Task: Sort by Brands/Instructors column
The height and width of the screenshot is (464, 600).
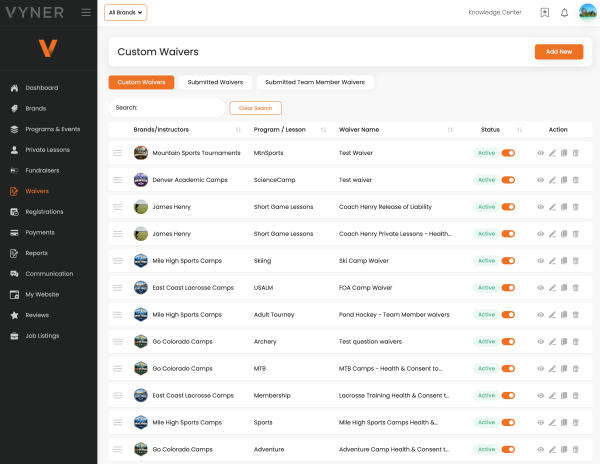Action: 238,130
